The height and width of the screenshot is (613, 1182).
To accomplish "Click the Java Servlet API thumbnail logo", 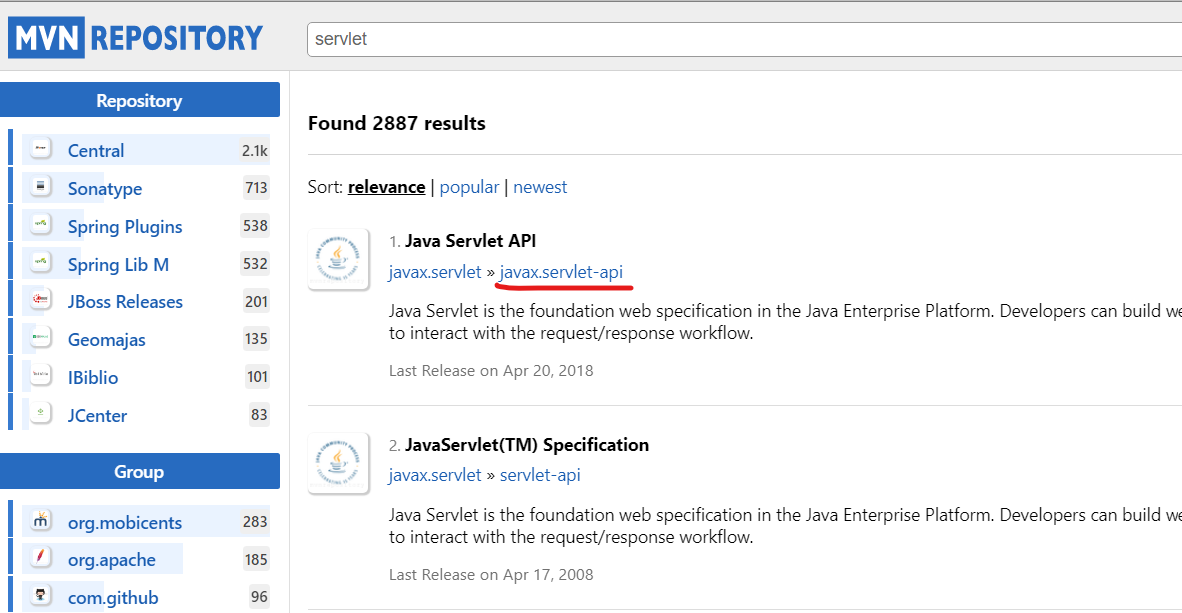I will click(338, 259).
